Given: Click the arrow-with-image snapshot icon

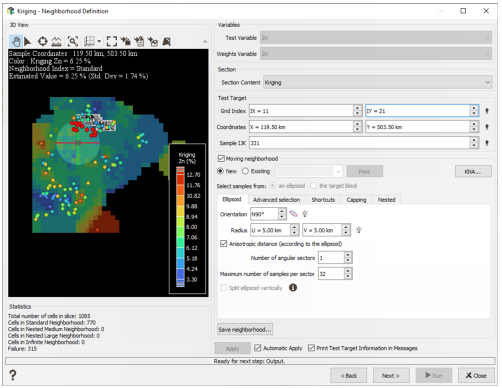Looking at the screenshot, I should tap(153, 41).
